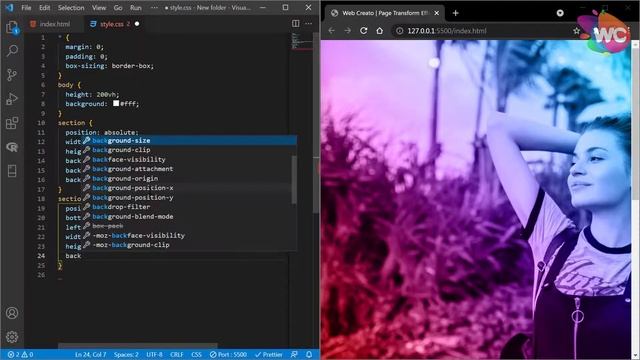Image resolution: width=640 pixels, height=360 pixels.
Task: Open the Go menu
Action: pyautogui.click(x=118, y=8)
